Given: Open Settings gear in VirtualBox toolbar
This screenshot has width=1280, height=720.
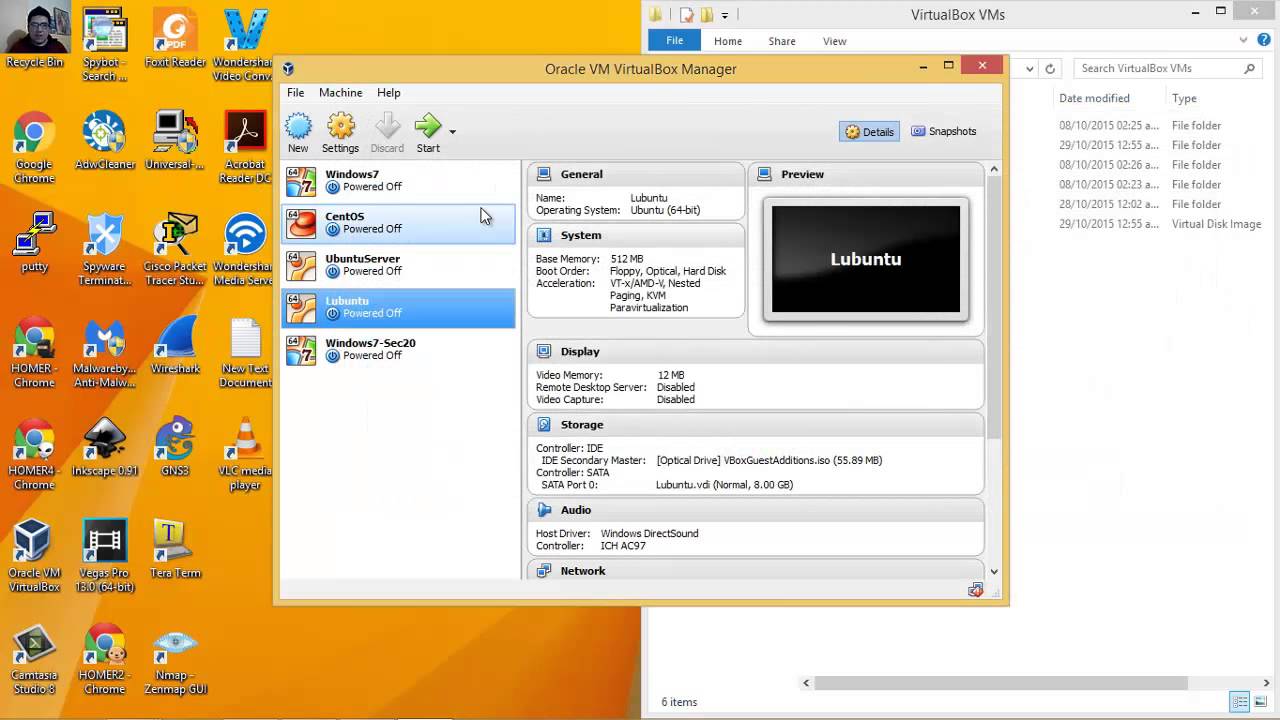Looking at the screenshot, I should pos(340,133).
